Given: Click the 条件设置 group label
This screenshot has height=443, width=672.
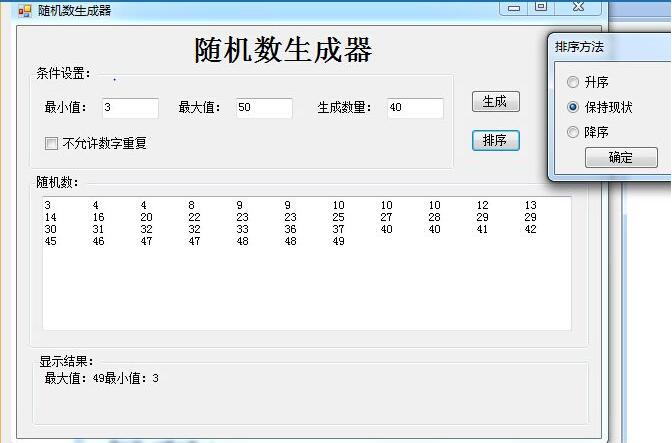Looking at the screenshot, I should (x=63, y=74).
